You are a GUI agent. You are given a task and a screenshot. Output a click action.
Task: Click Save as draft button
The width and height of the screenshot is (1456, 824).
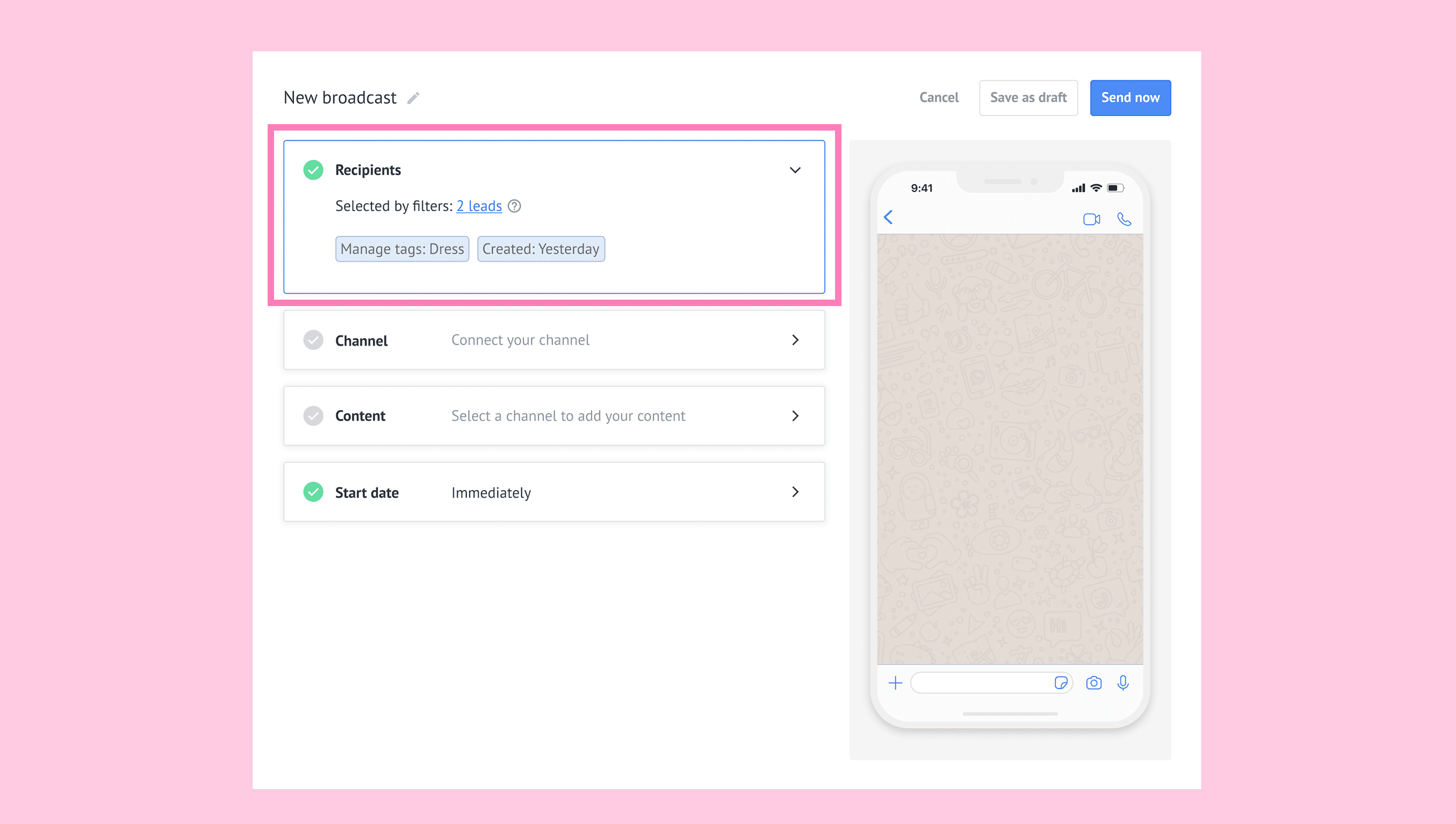click(1029, 98)
